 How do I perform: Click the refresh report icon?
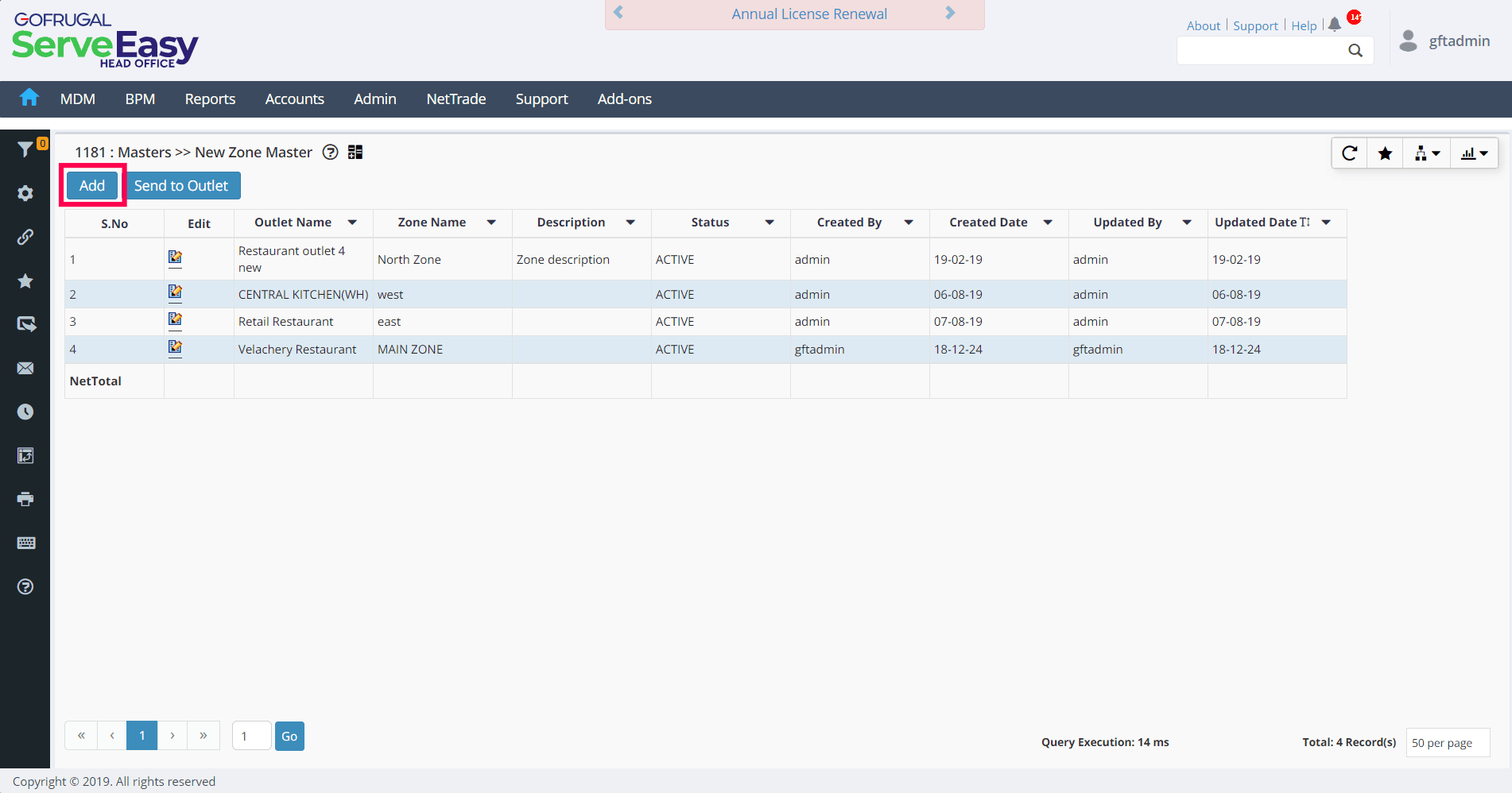point(1349,153)
